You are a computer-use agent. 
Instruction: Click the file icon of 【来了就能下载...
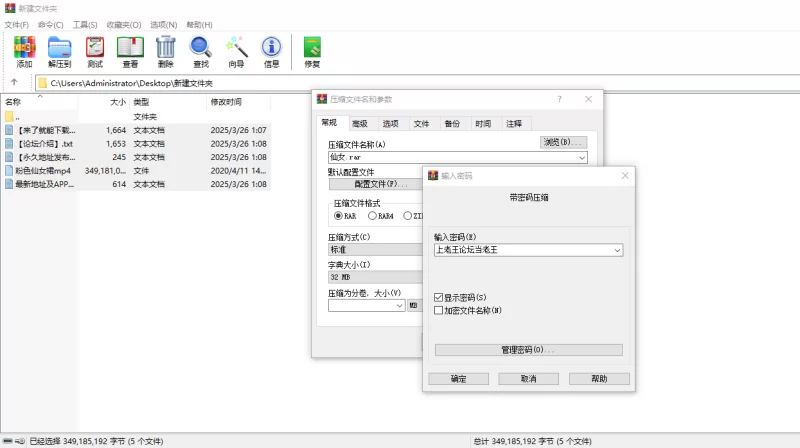9,130
